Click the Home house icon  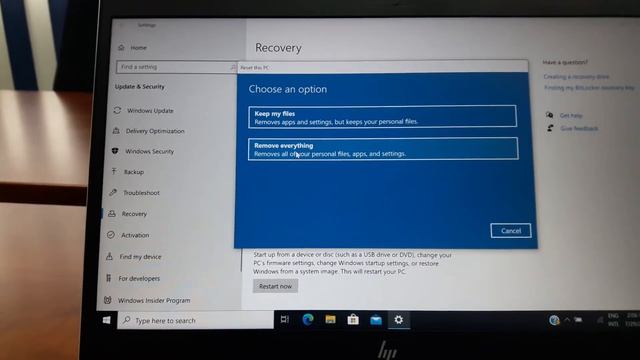coord(121,47)
